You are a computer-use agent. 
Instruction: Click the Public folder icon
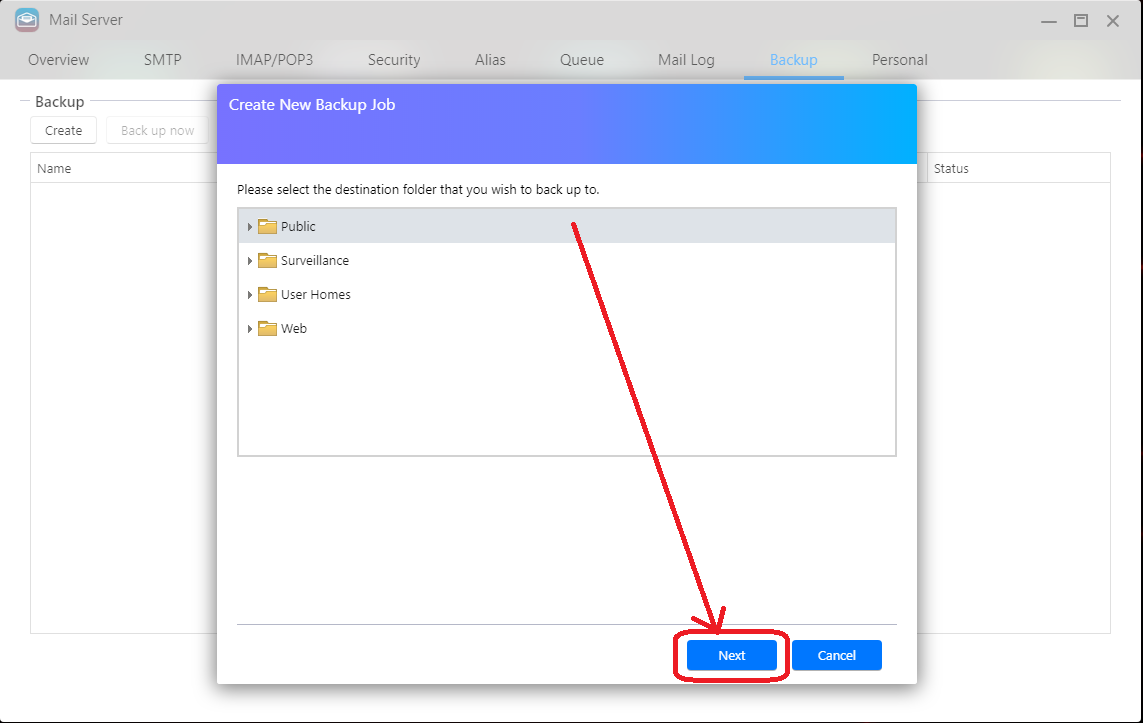[x=268, y=226]
